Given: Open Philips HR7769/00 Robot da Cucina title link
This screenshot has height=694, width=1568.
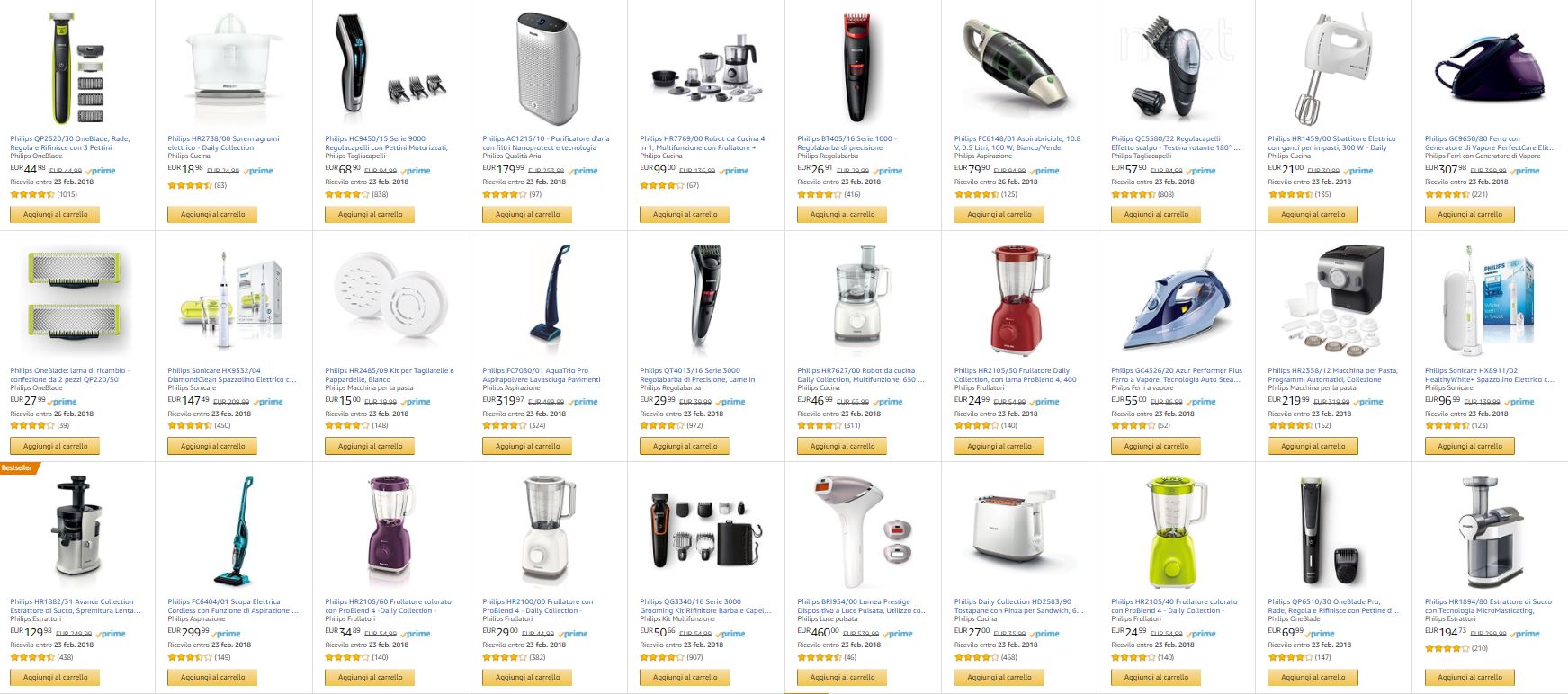Looking at the screenshot, I should pyautogui.click(x=702, y=143).
